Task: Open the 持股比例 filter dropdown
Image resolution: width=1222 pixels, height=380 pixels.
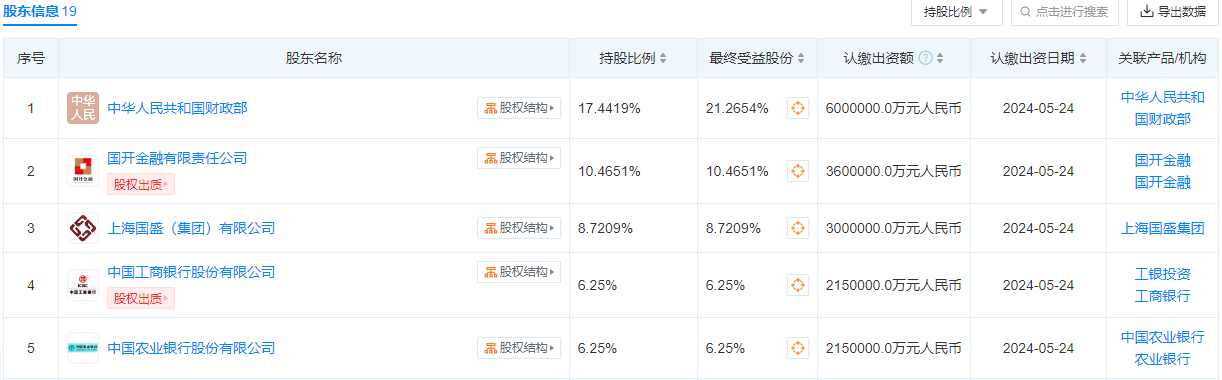Action: click(x=956, y=12)
